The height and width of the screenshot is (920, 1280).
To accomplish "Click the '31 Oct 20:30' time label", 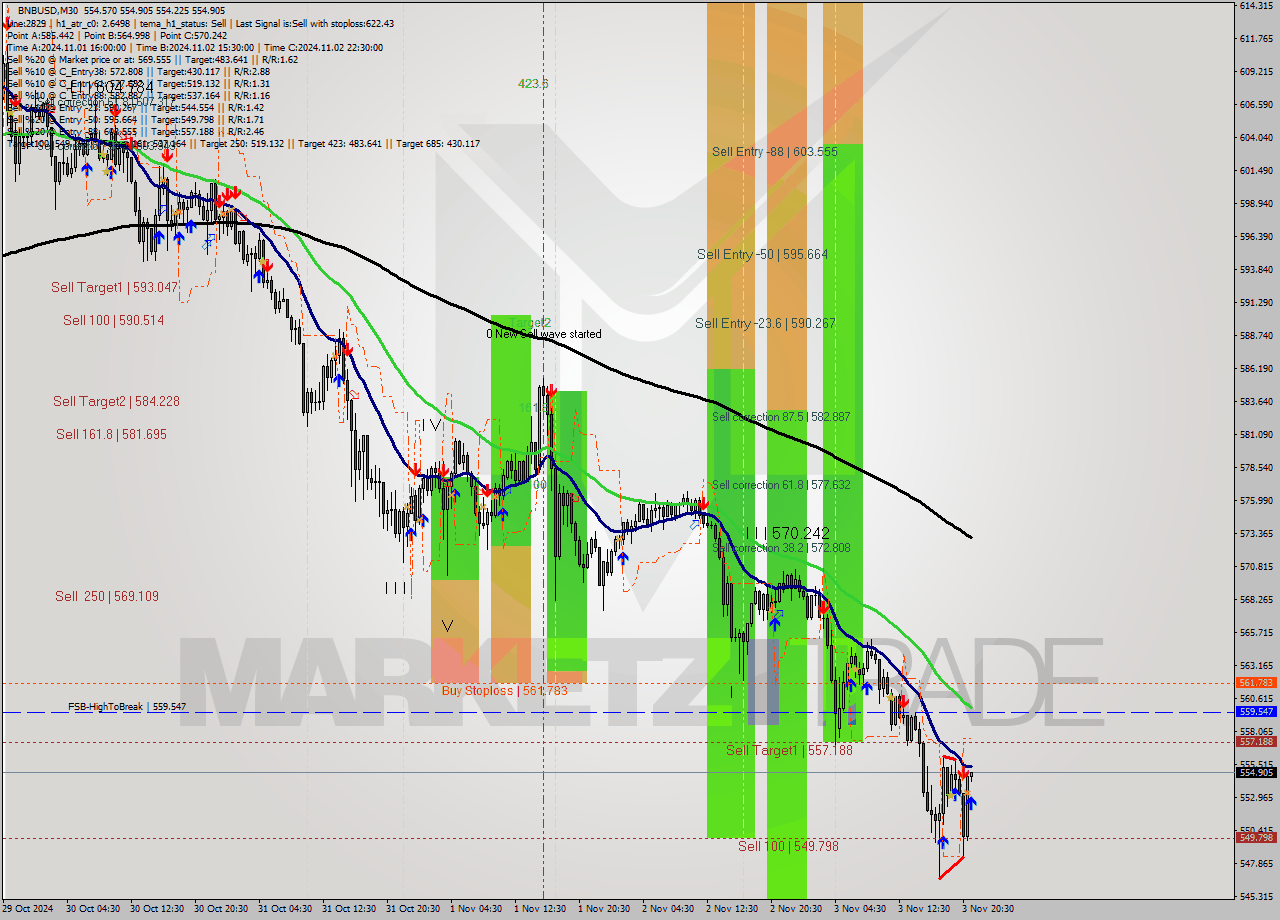I will (413, 909).
